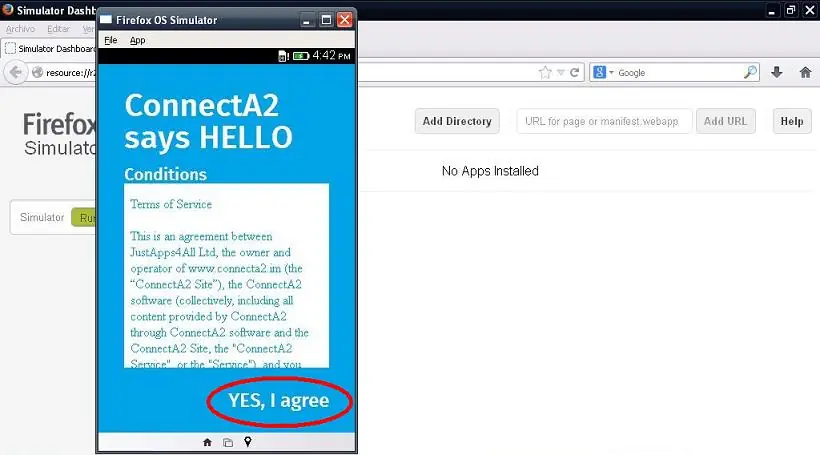Select the Simulator Dashboard tab
The image size is (820, 455).
click(x=50, y=49)
